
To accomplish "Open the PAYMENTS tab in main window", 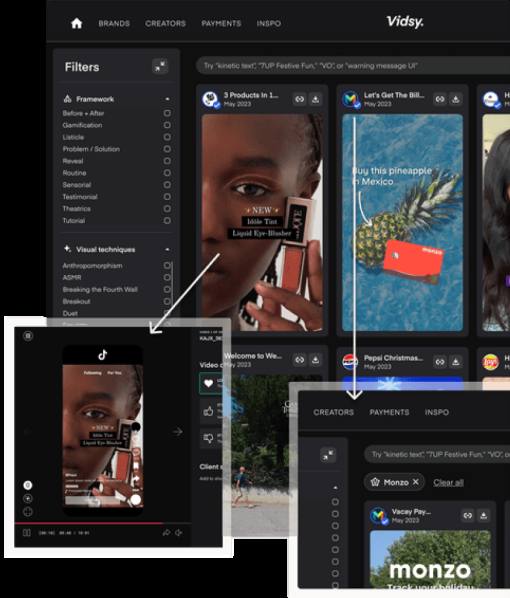I will tap(221, 23).
